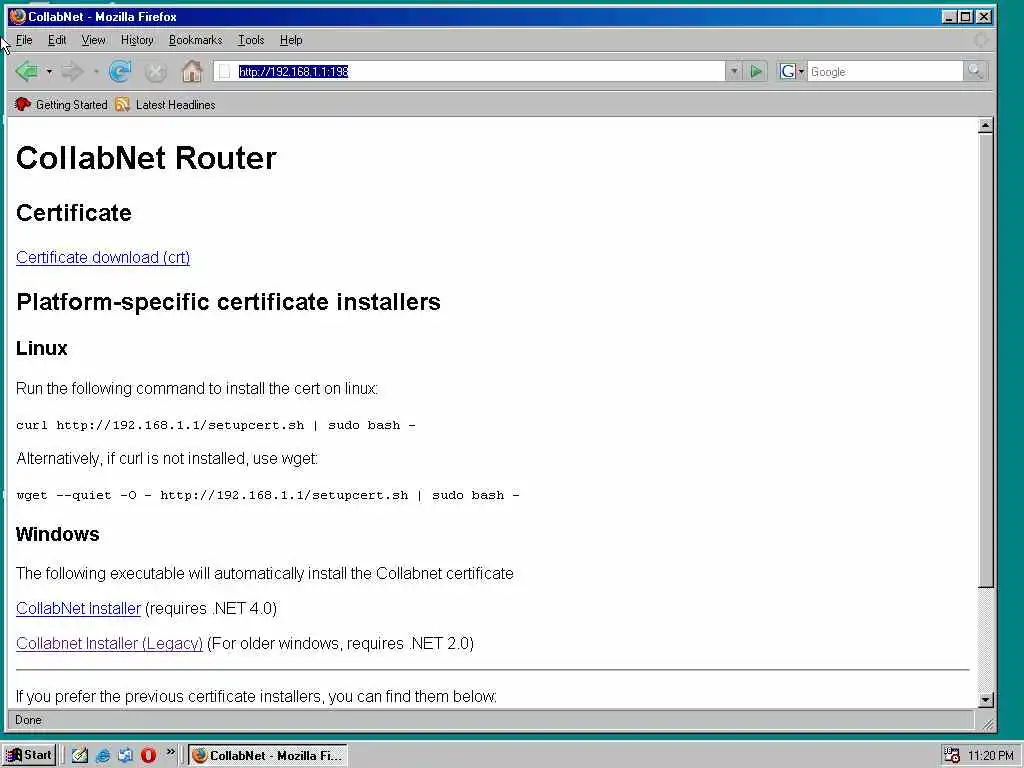The image size is (1024, 768).
Task: Click the scrollbar up arrow
Action: click(x=985, y=125)
